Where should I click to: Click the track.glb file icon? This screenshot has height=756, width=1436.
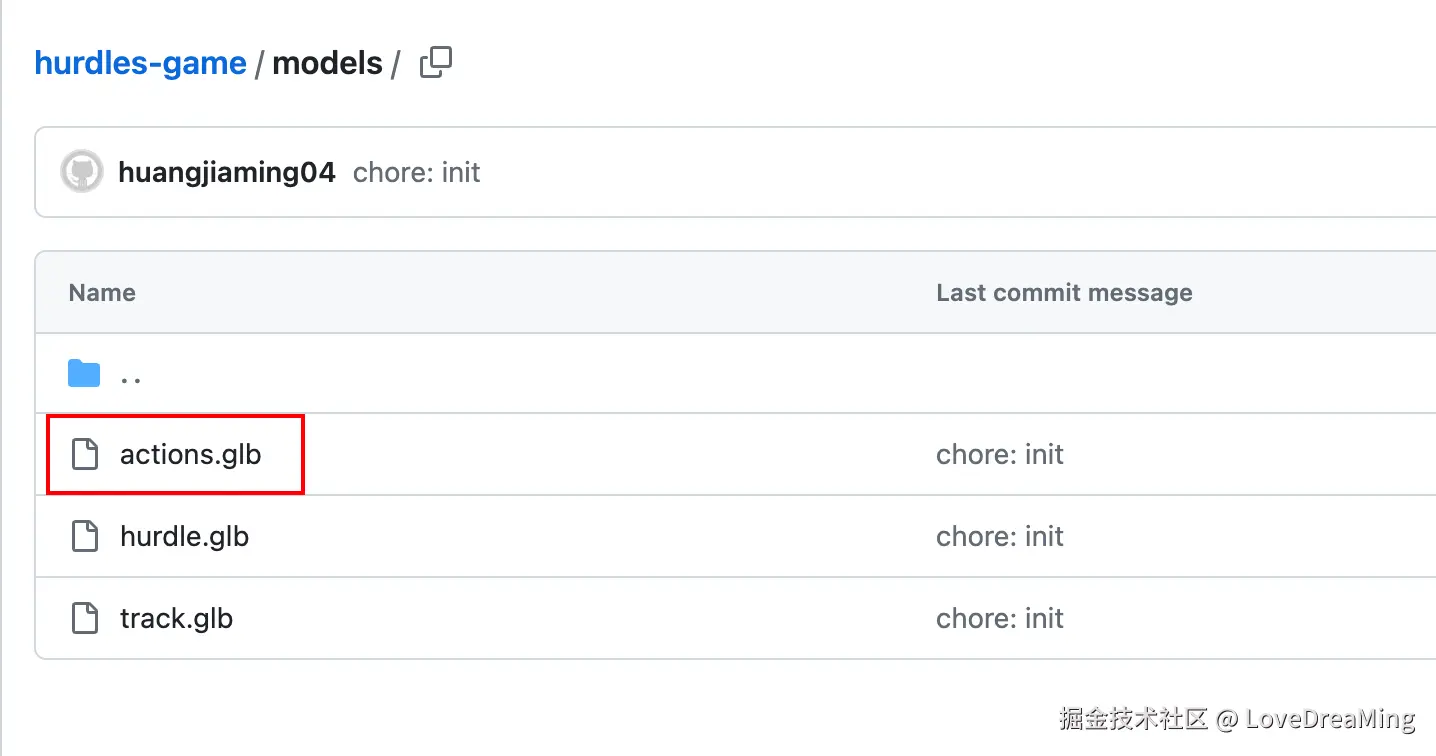85,618
